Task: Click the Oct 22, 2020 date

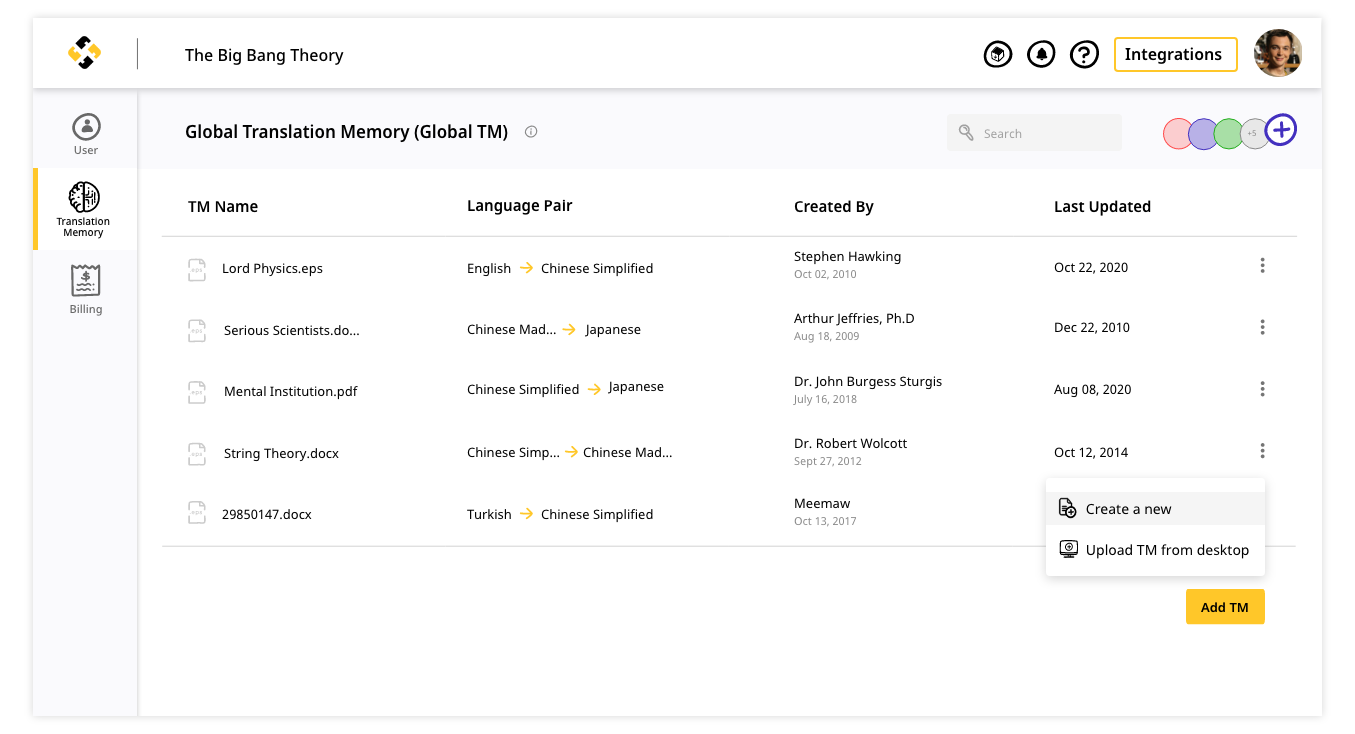Action: [1091, 268]
